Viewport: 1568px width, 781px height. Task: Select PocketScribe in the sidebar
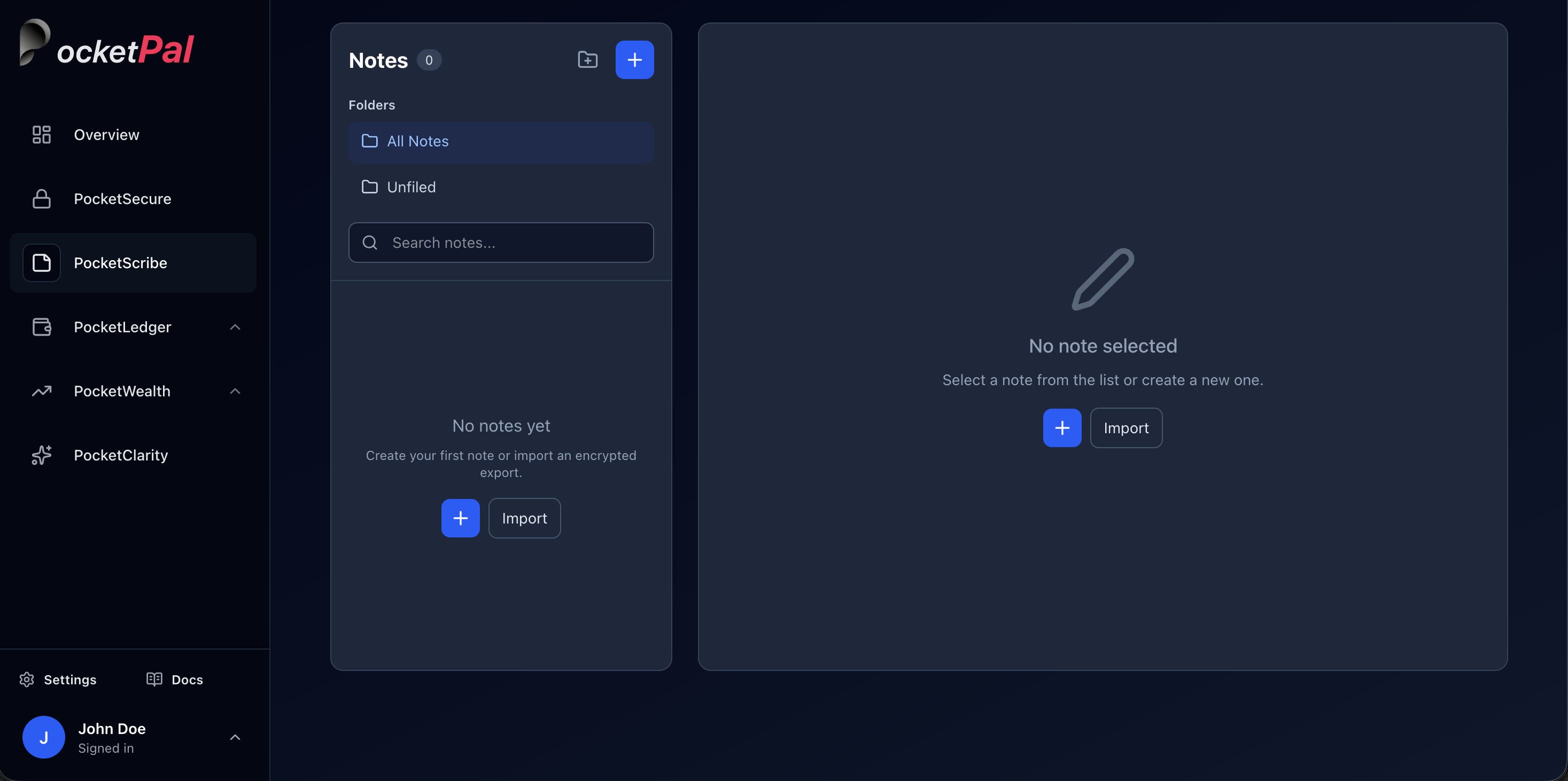(133, 263)
